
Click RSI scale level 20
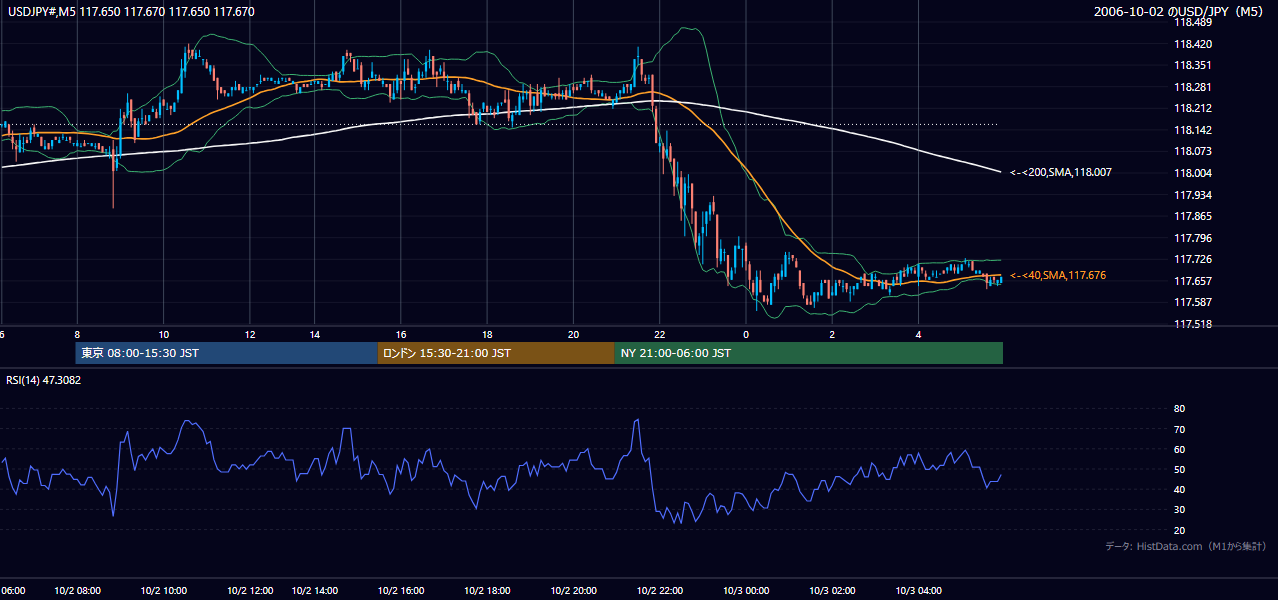(x=1179, y=530)
